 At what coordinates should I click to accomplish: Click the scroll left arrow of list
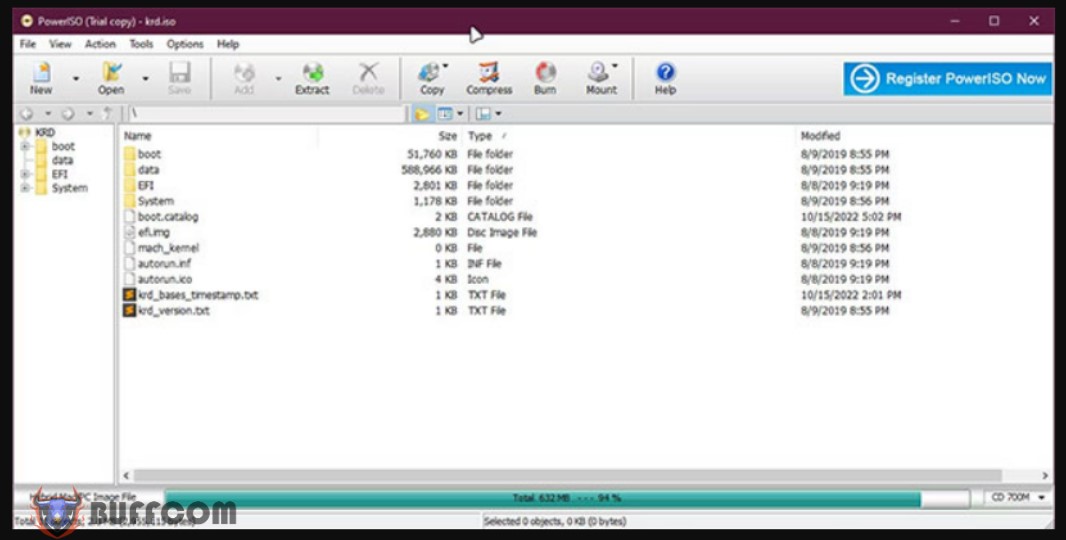point(126,475)
